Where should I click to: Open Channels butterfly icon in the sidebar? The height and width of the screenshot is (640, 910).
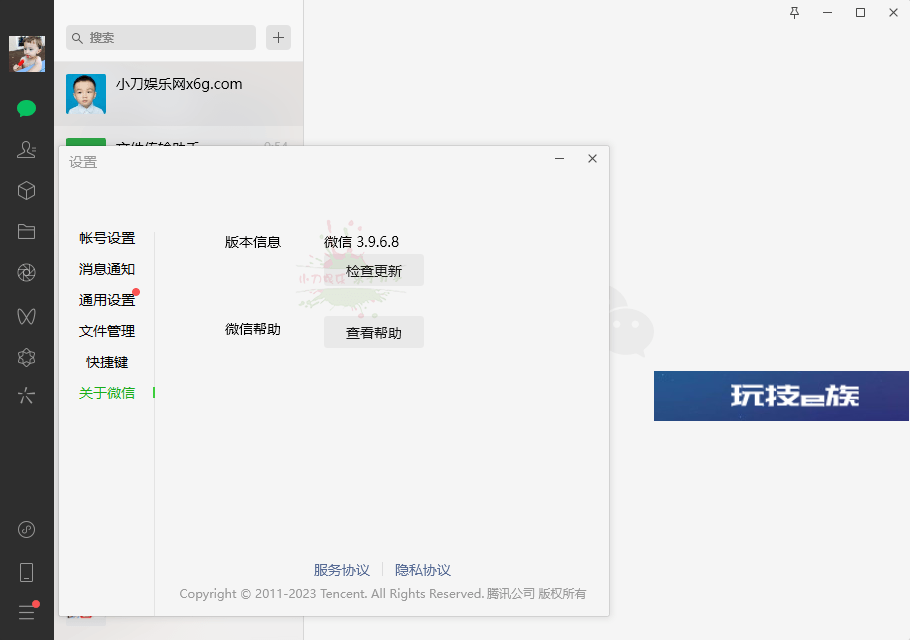tap(27, 316)
